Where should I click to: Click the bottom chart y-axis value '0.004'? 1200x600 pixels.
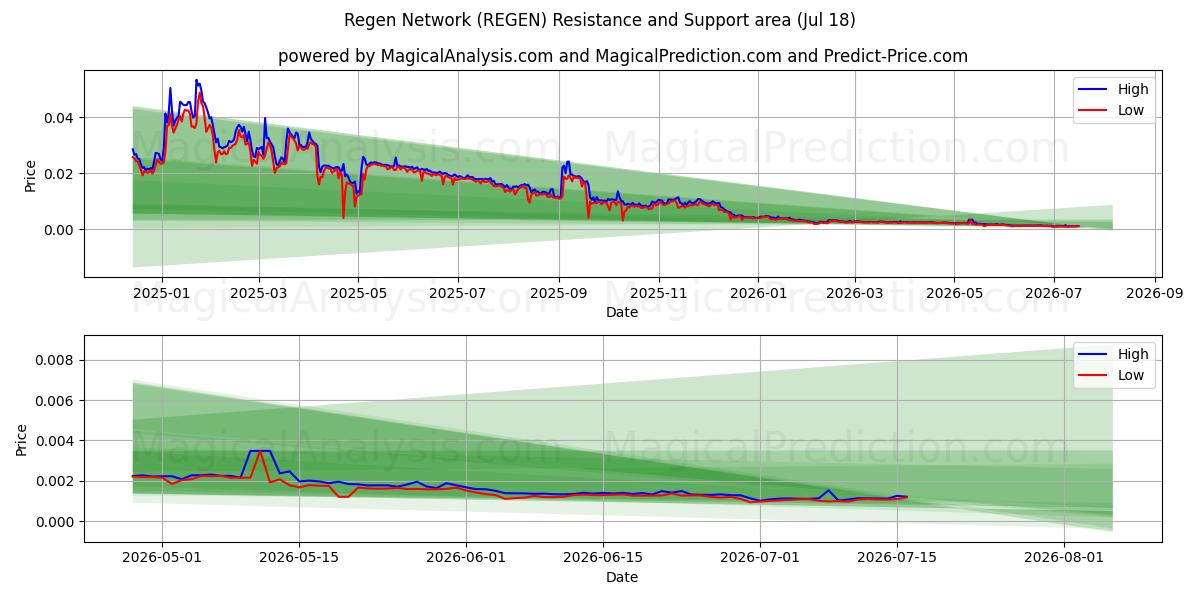click(57, 441)
